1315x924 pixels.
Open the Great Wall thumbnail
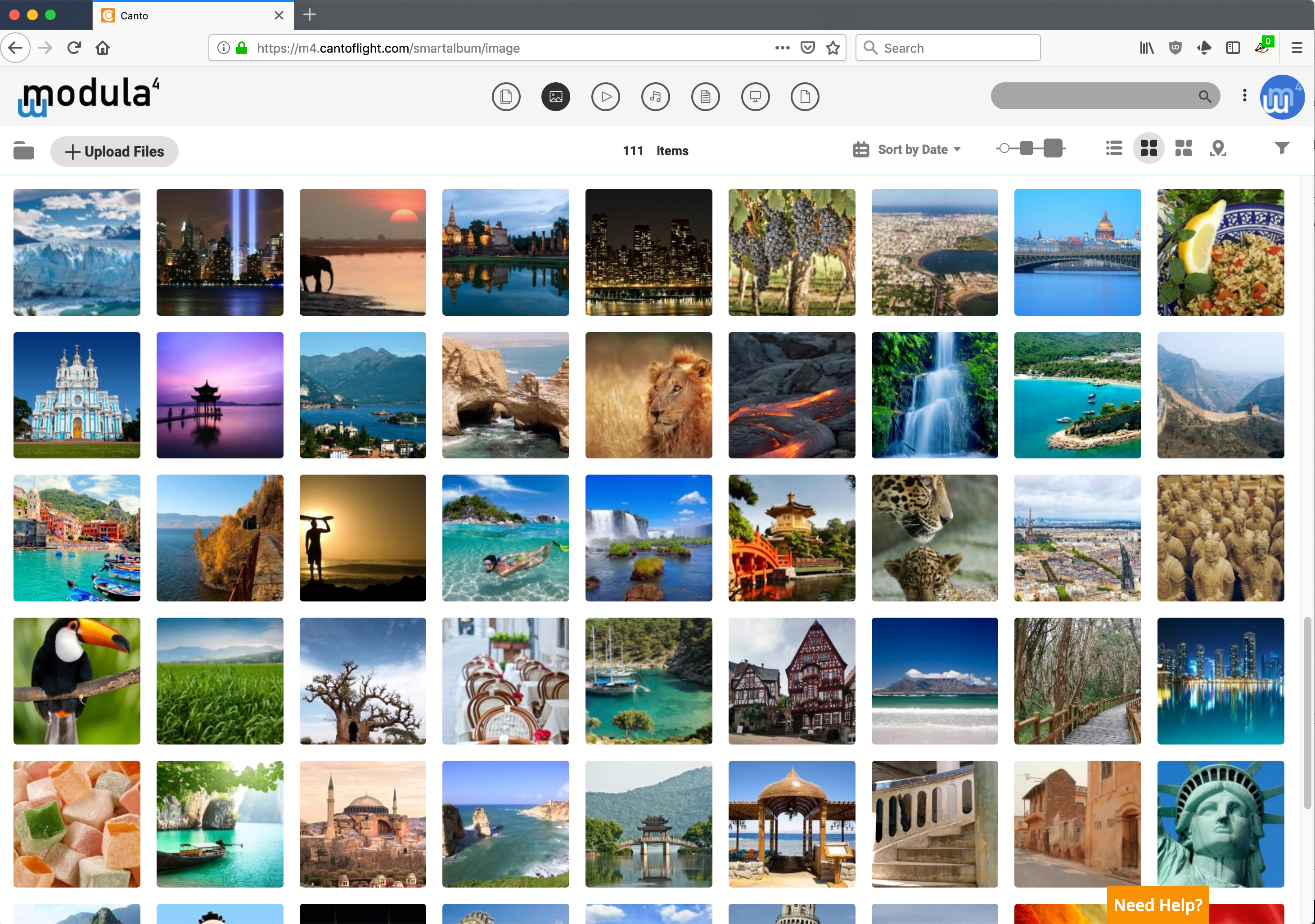click(x=1220, y=395)
